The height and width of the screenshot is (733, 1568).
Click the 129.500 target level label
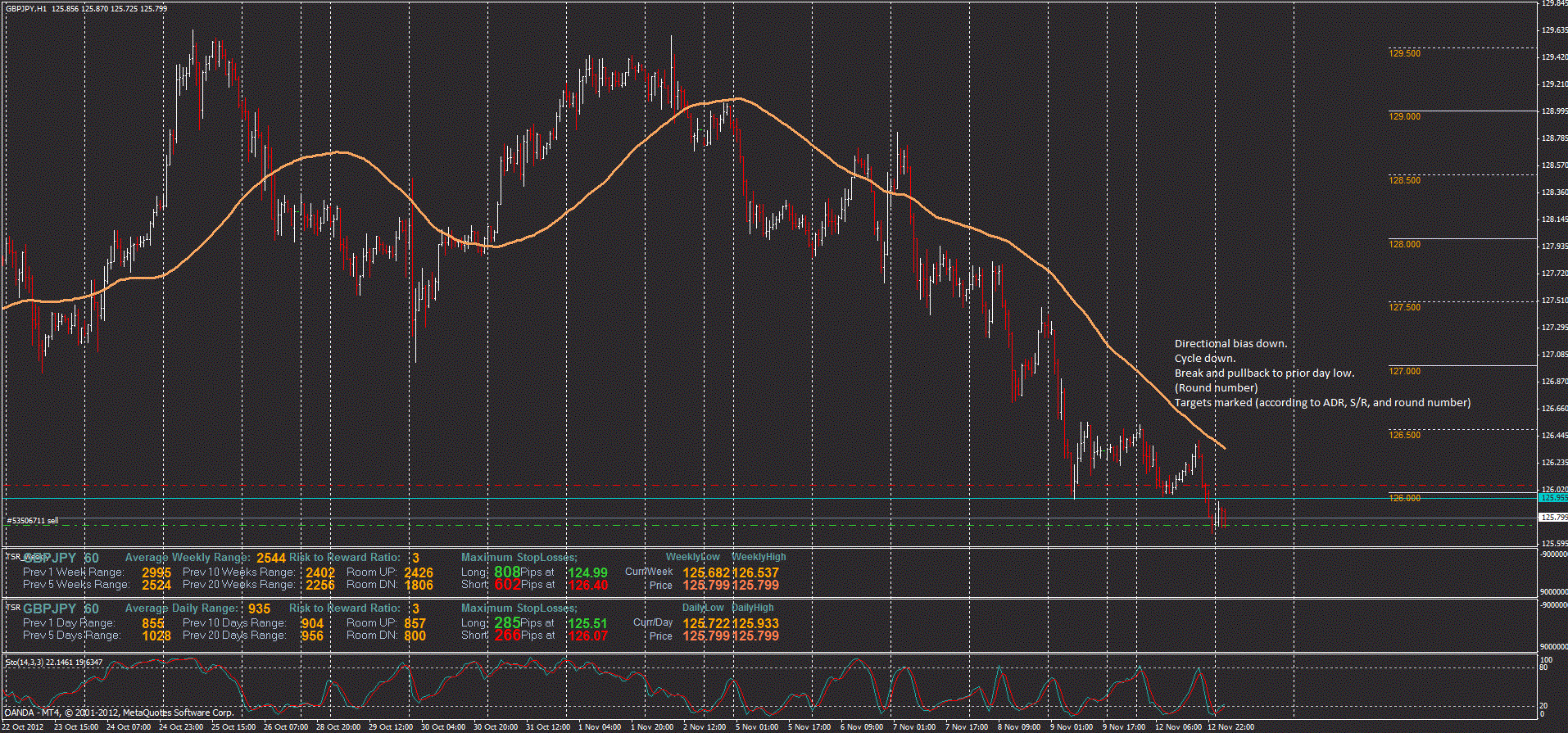coord(1404,53)
